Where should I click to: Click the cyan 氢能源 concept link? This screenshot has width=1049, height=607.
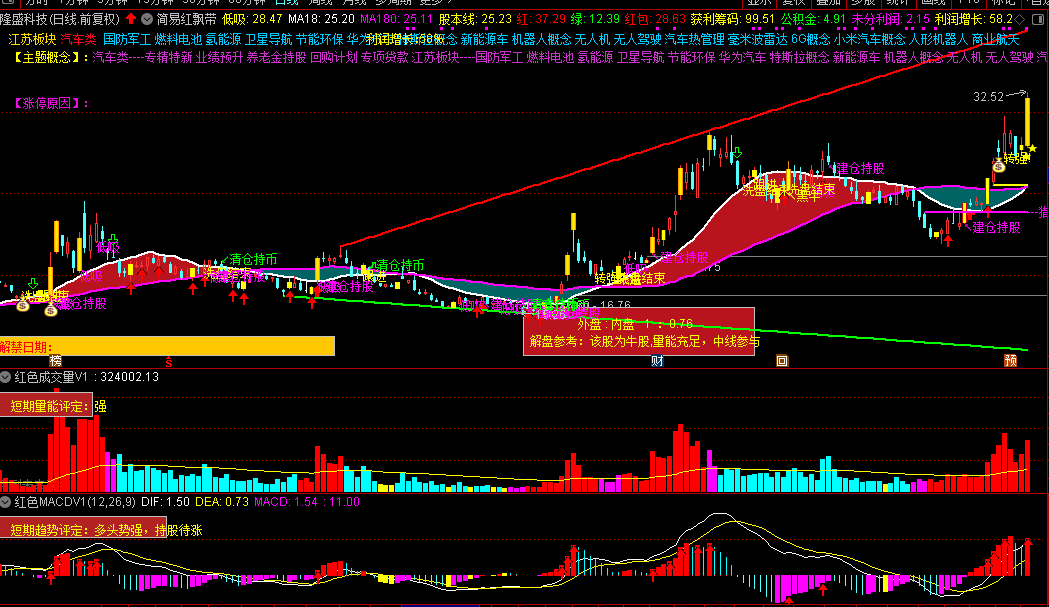[223, 39]
